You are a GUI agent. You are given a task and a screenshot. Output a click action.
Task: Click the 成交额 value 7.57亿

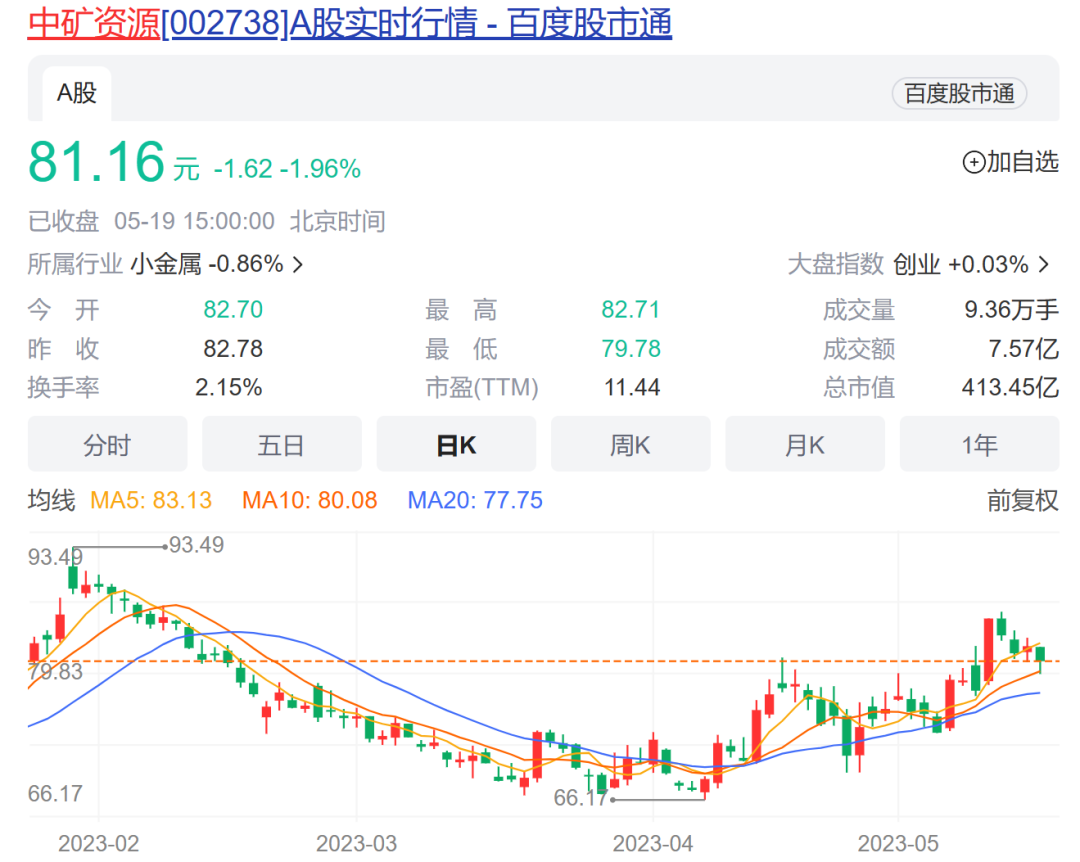pos(1024,349)
